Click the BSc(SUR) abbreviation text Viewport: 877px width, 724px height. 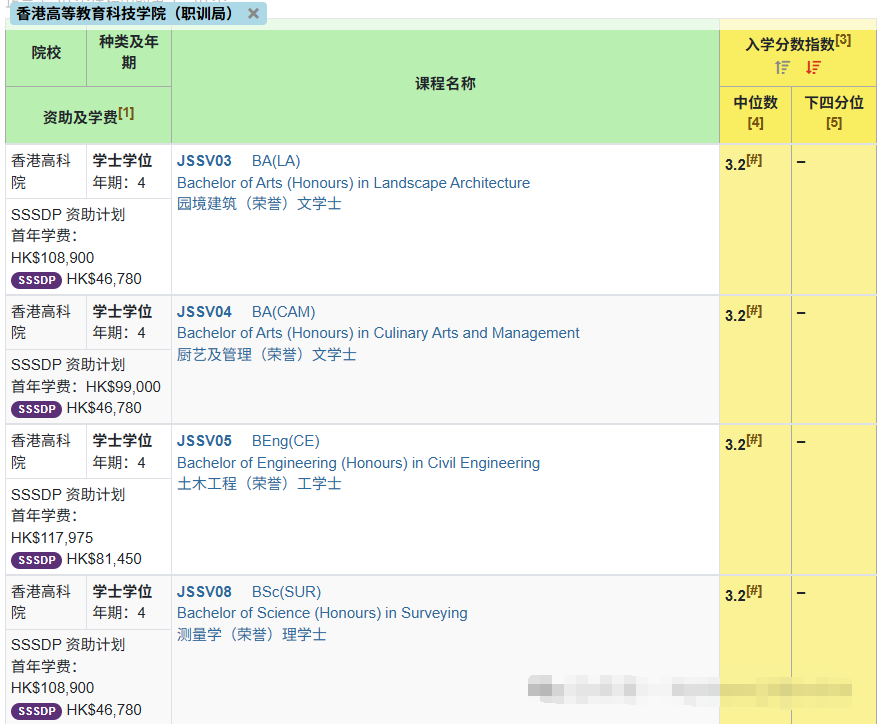286,592
